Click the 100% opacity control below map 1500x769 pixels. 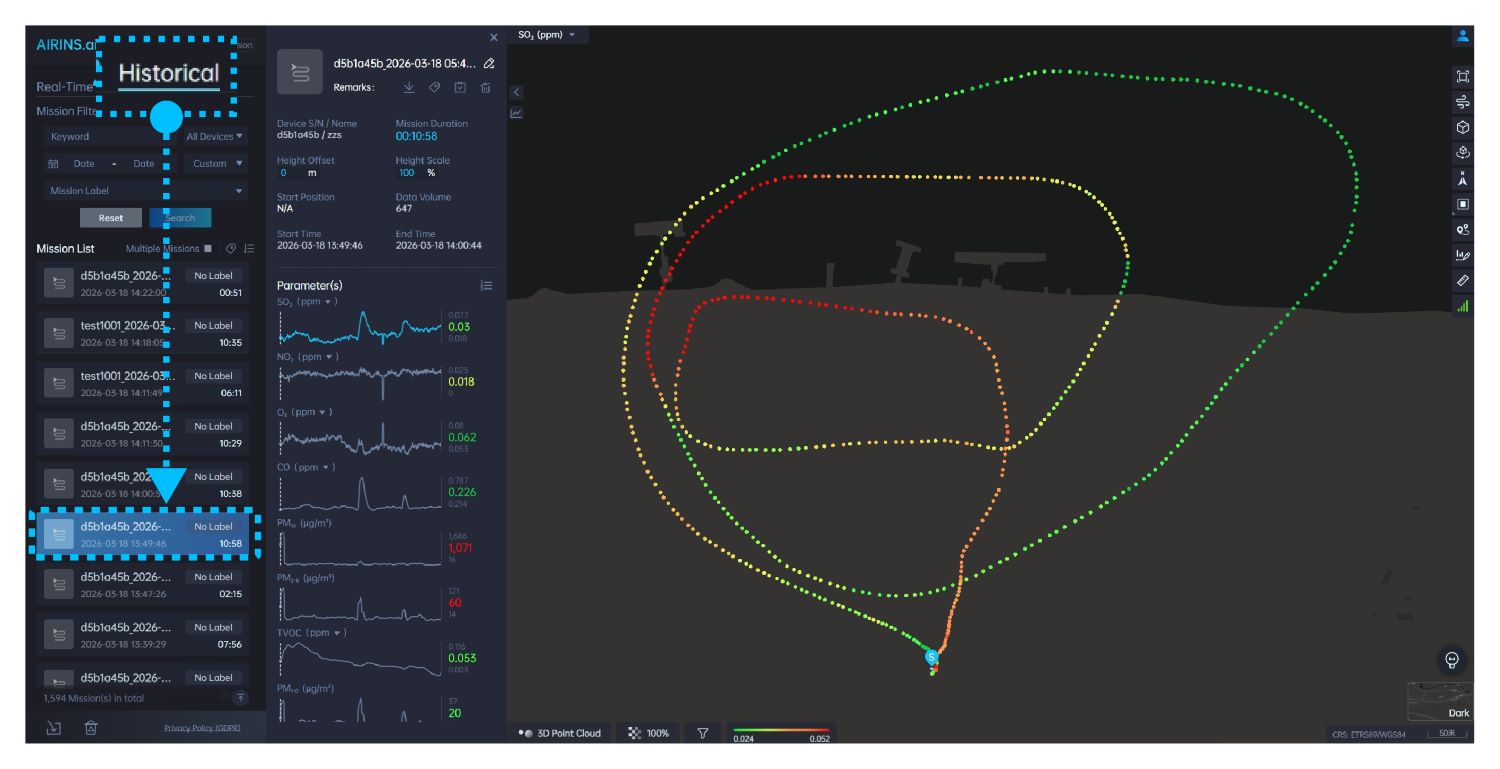tap(649, 733)
